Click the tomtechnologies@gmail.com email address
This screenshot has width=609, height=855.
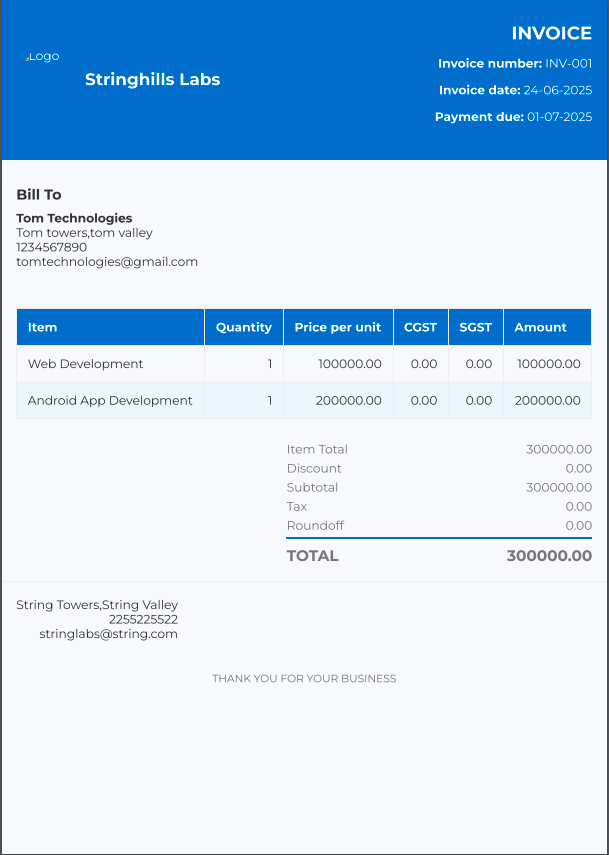coord(107,262)
